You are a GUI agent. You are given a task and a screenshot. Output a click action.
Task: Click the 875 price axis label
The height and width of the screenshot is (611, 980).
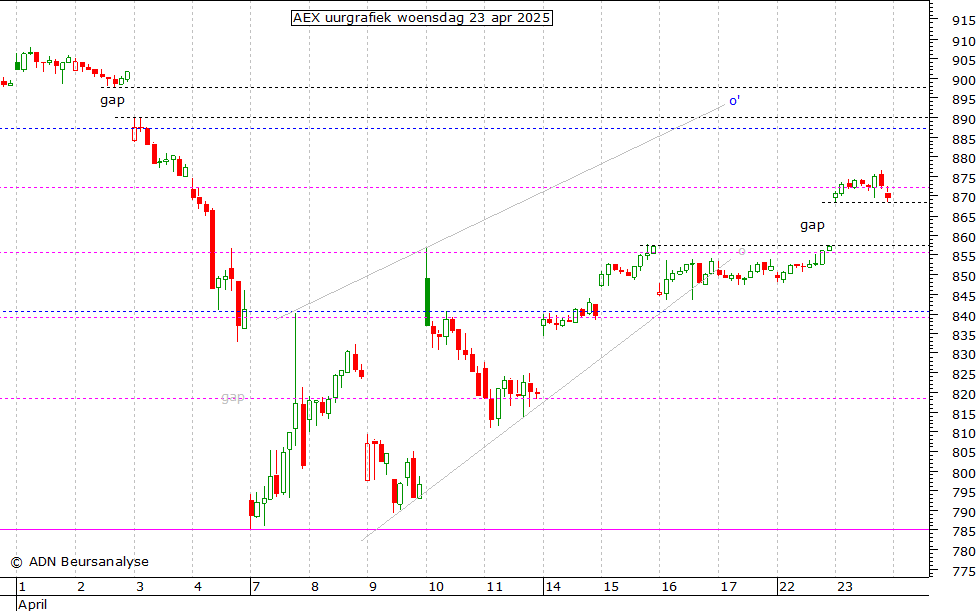(x=963, y=179)
